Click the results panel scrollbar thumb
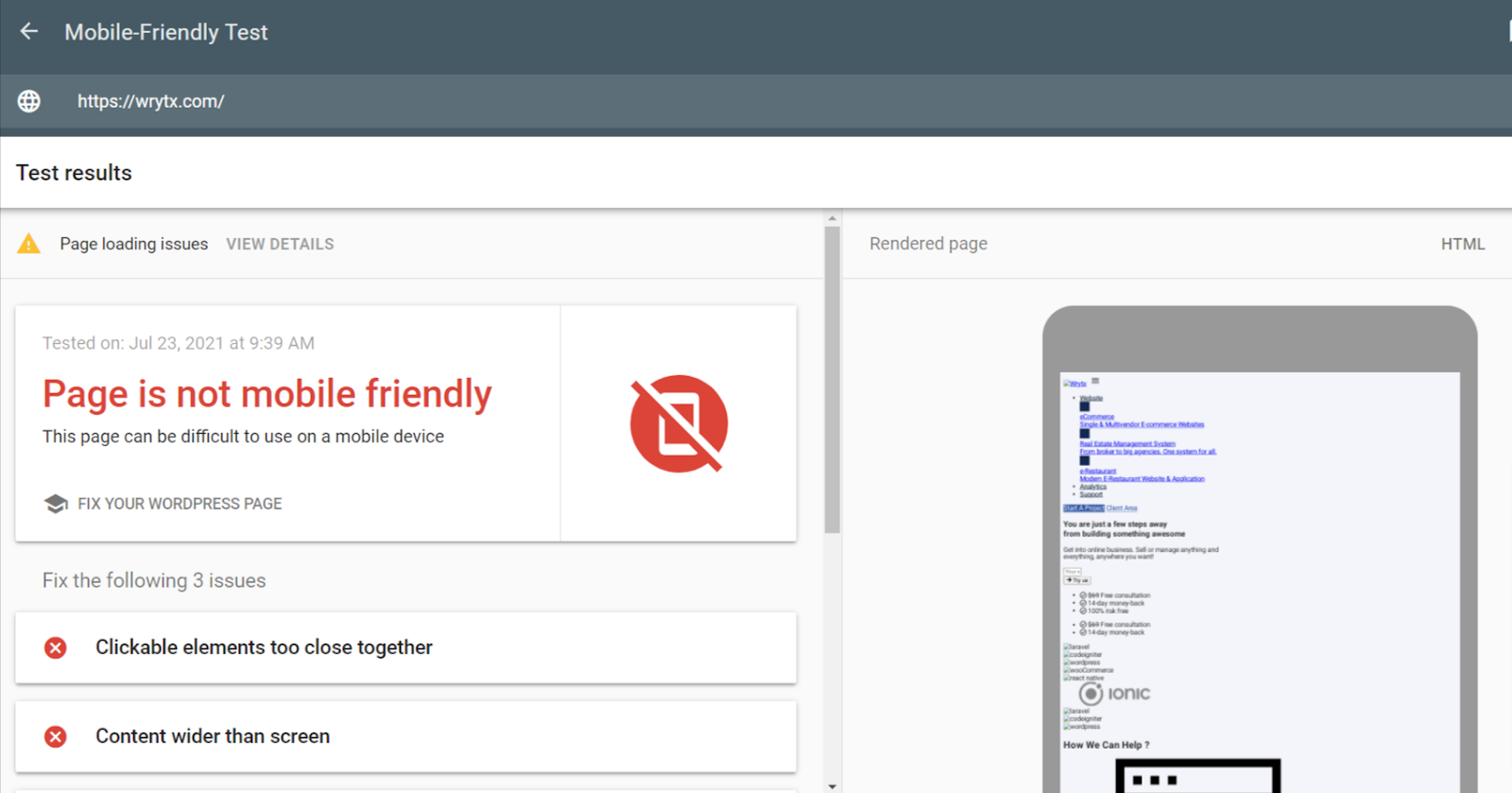The image size is (1512, 793). [x=832, y=380]
